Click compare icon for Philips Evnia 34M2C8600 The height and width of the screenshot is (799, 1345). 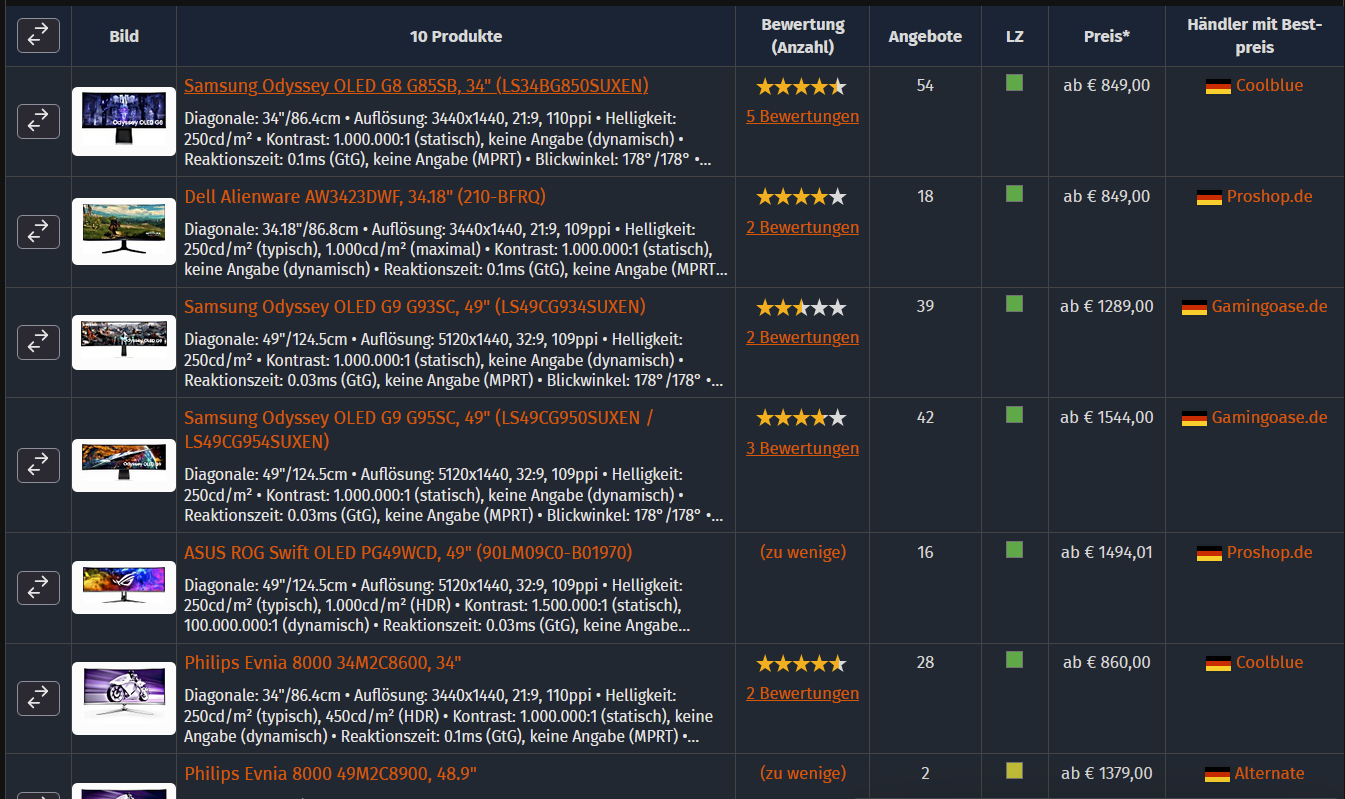[38, 698]
